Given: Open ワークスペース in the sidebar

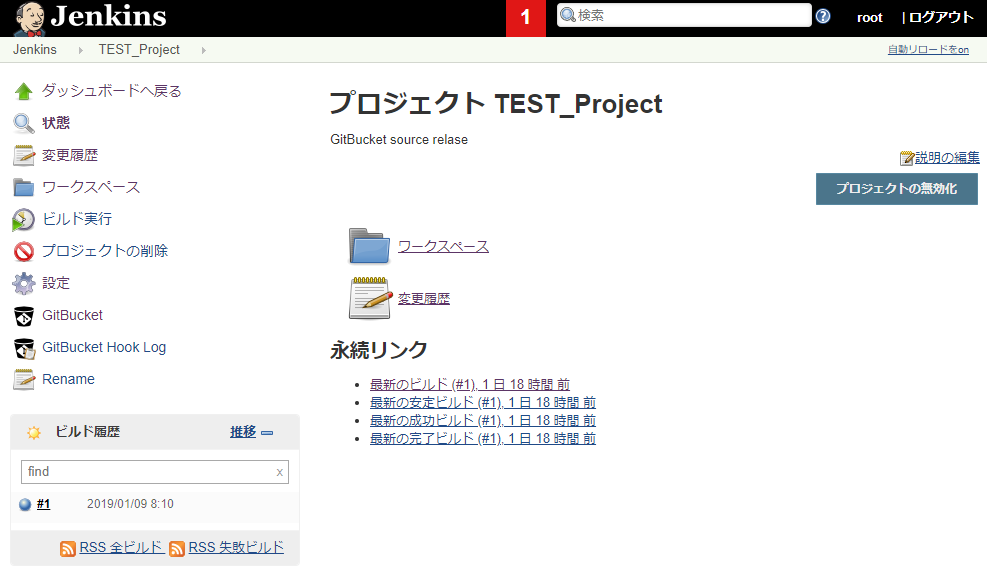Looking at the screenshot, I should click(x=91, y=187).
